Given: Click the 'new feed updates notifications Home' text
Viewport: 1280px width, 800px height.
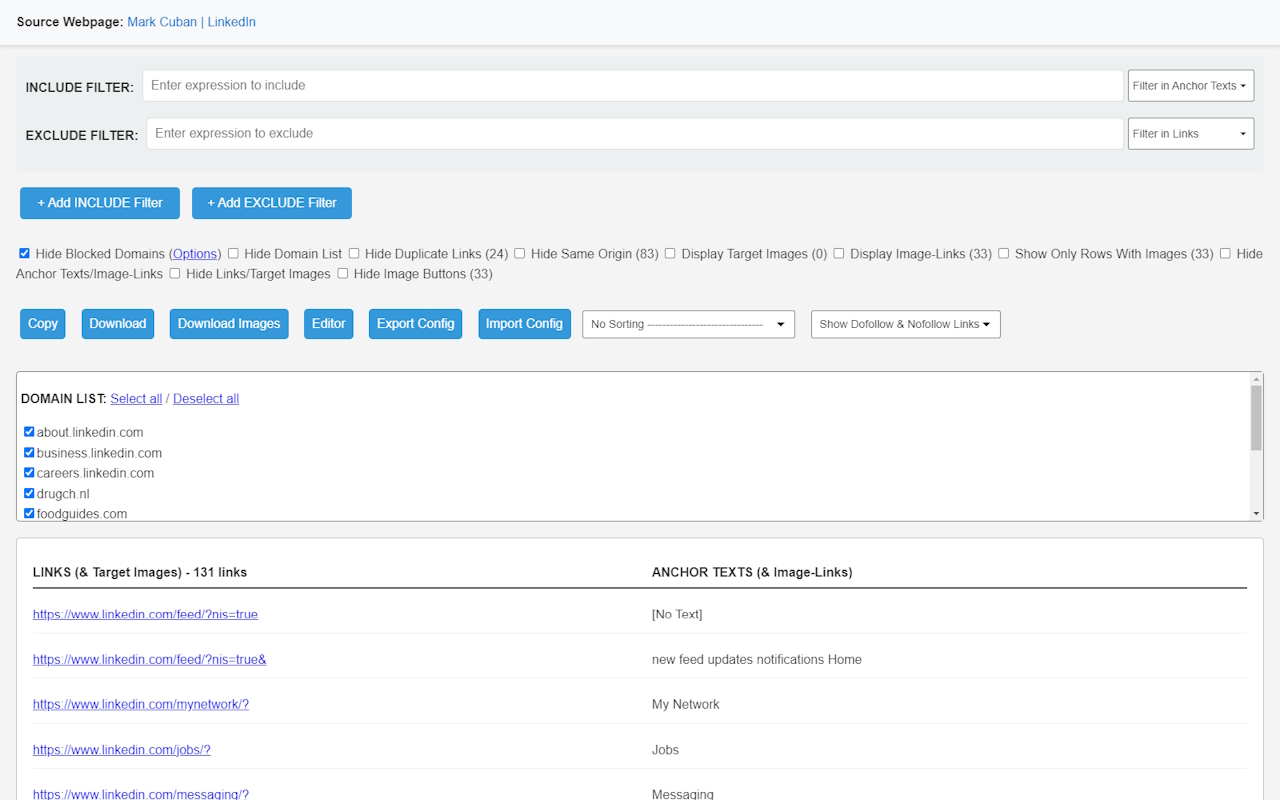Looking at the screenshot, I should 757,659.
